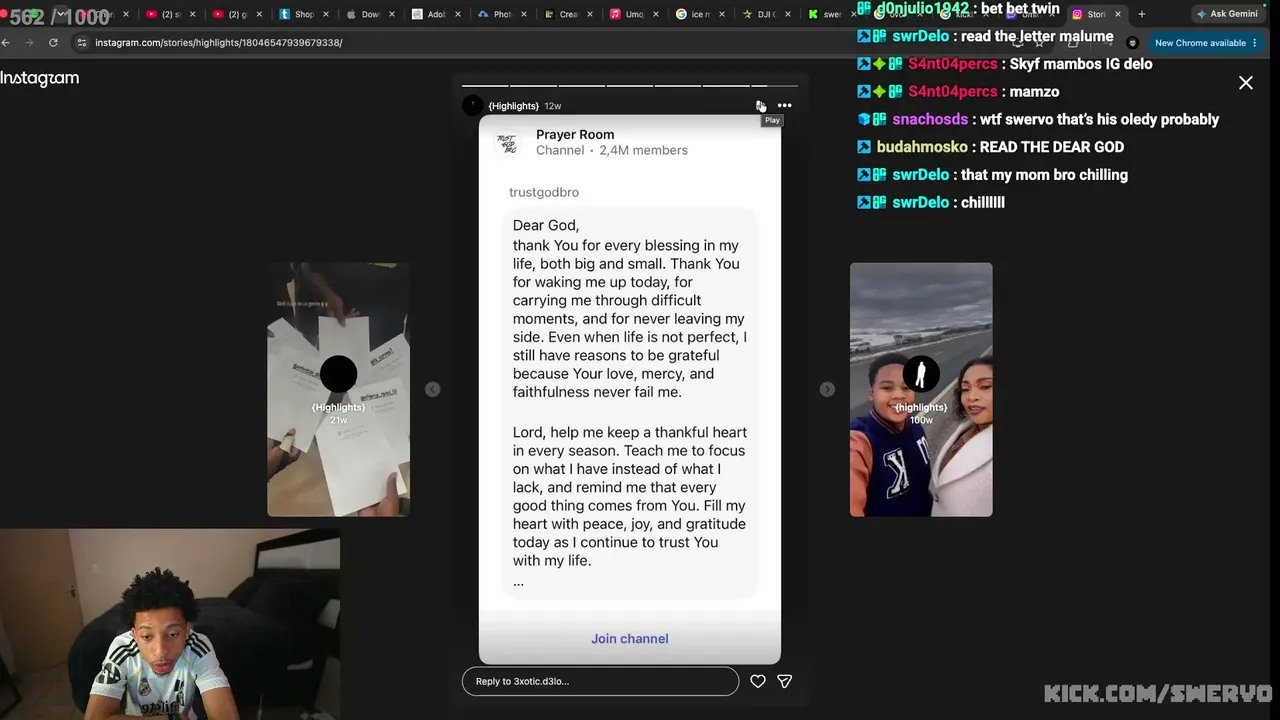Click the New Chrome available update button
The image size is (1280, 720).
pos(1206,43)
